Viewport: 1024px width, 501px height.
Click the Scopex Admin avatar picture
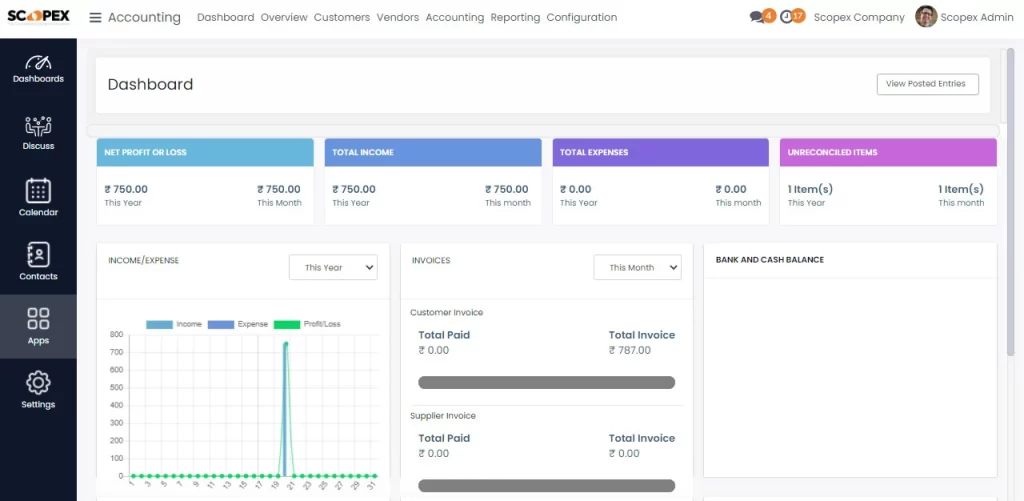(x=925, y=17)
